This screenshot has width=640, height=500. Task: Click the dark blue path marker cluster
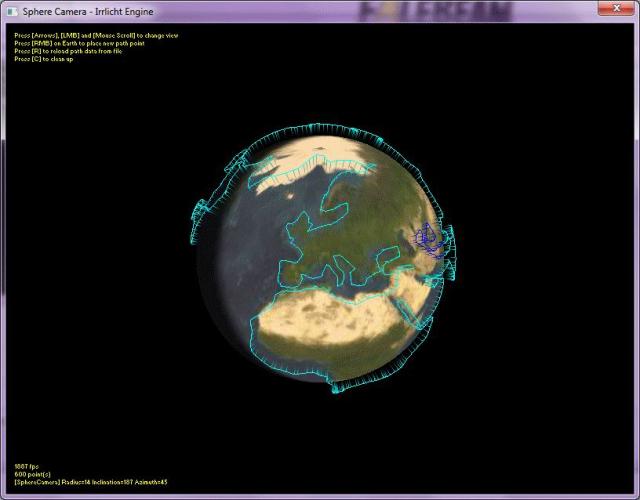point(429,240)
